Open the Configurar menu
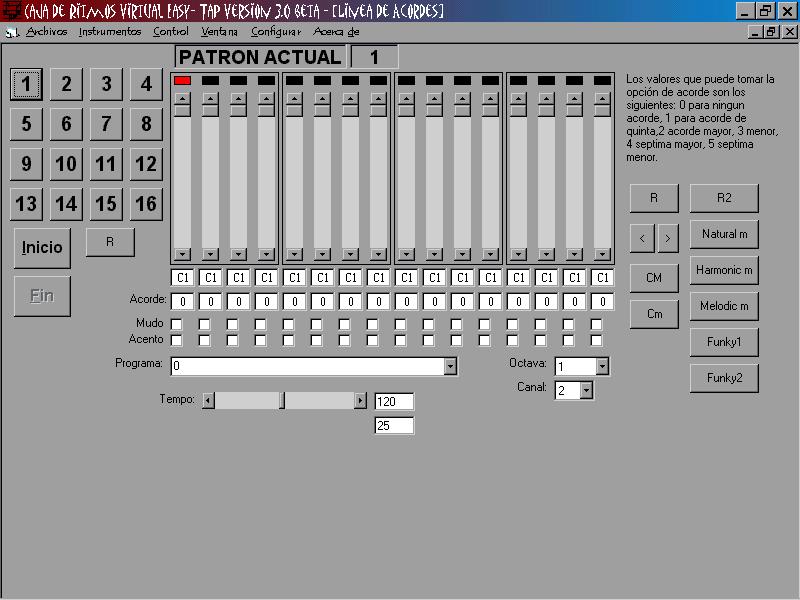 click(x=276, y=32)
